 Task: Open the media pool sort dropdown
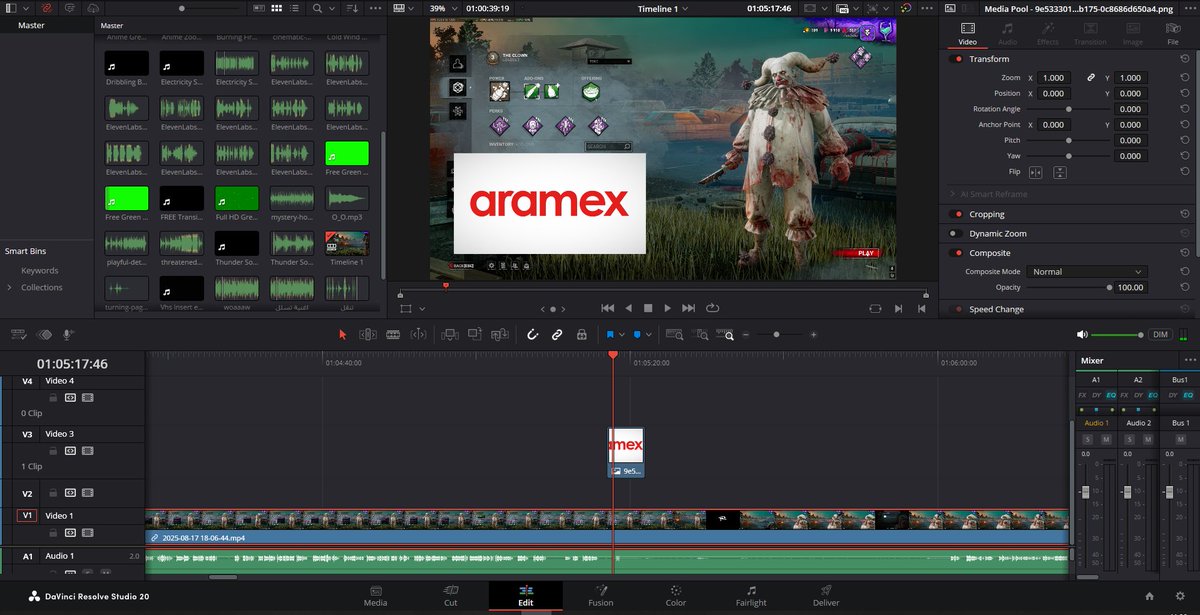point(352,8)
